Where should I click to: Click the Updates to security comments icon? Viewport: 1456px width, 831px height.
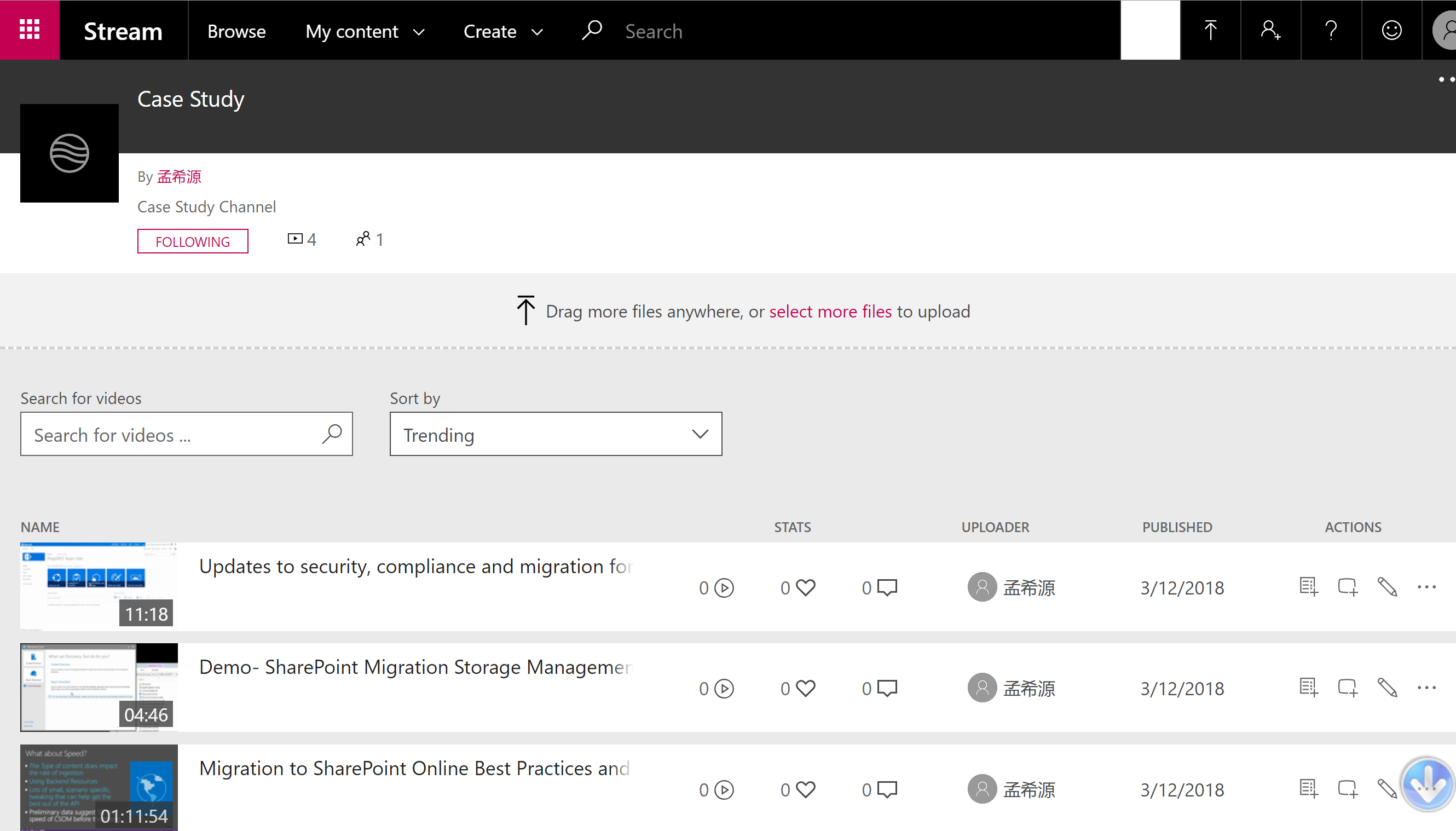pyautogui.click(x=887, y=587)
